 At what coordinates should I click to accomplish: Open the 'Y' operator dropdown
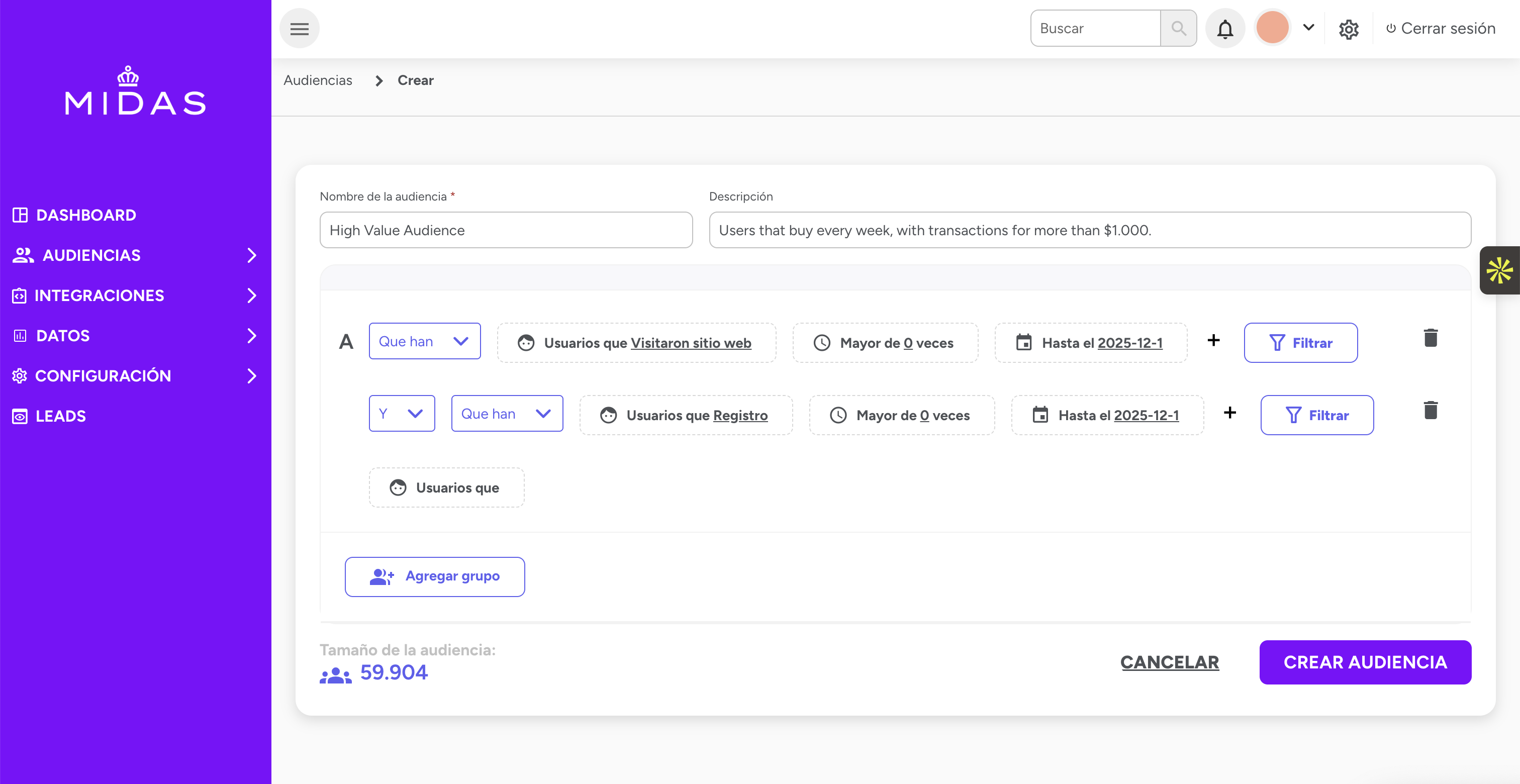coord(401,414)
